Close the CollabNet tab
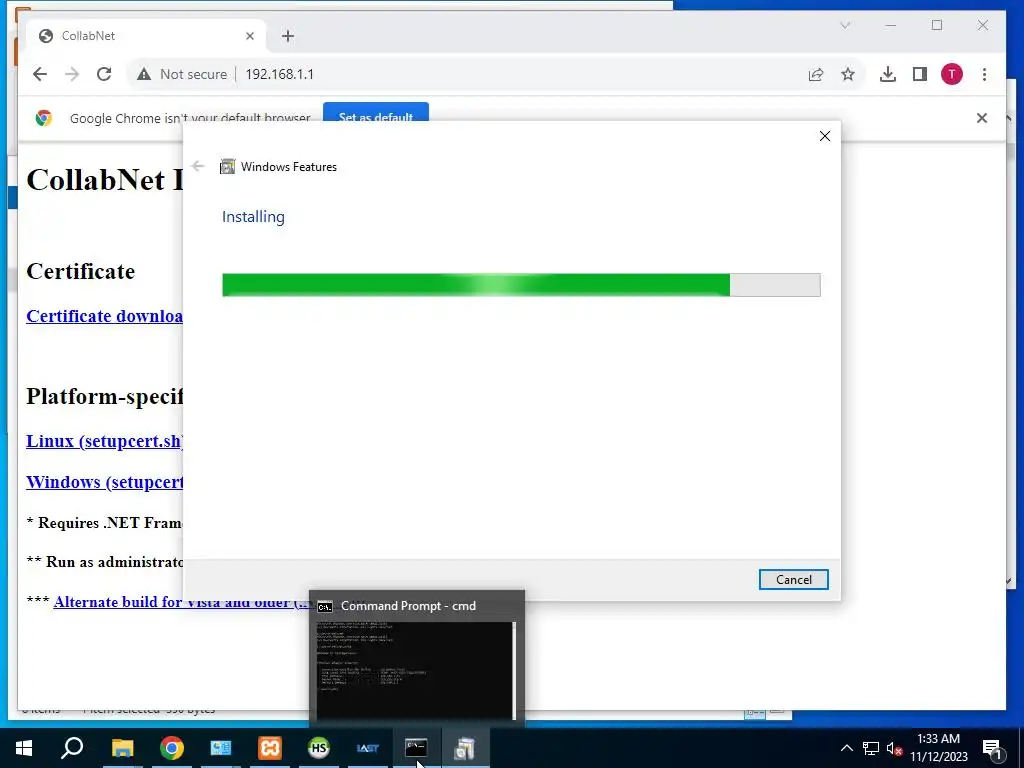Viewport: 1024px width, 768px height. click(249, 36)
